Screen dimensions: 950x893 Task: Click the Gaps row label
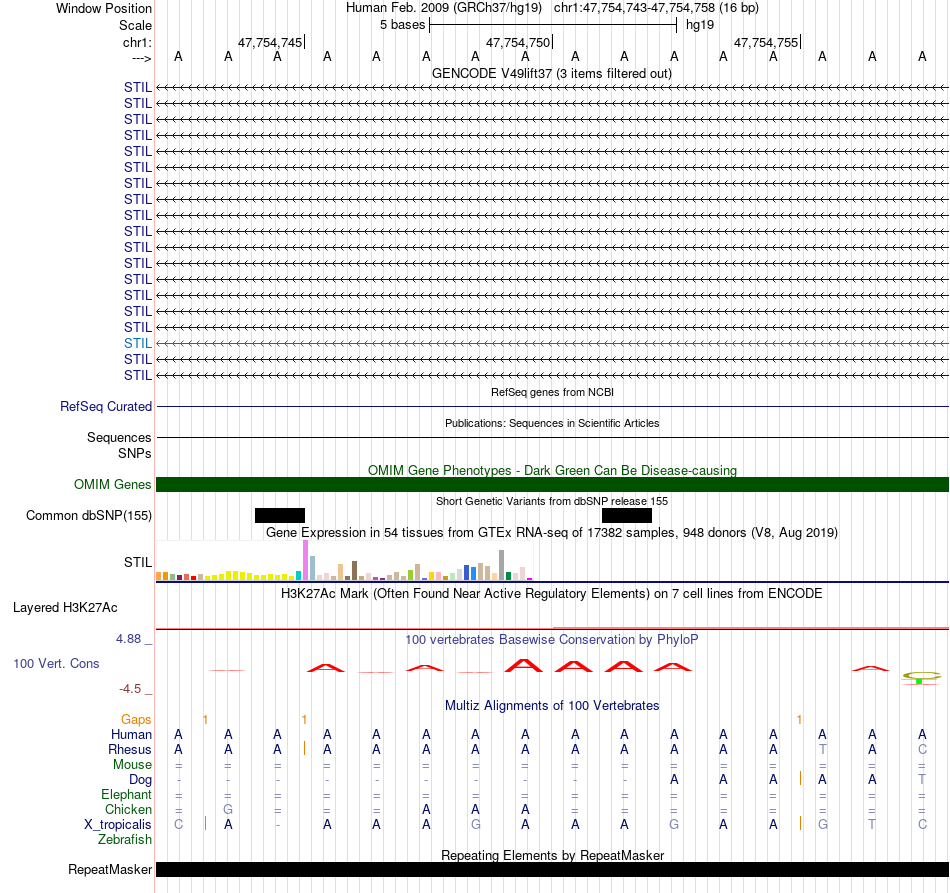point(136,719)
